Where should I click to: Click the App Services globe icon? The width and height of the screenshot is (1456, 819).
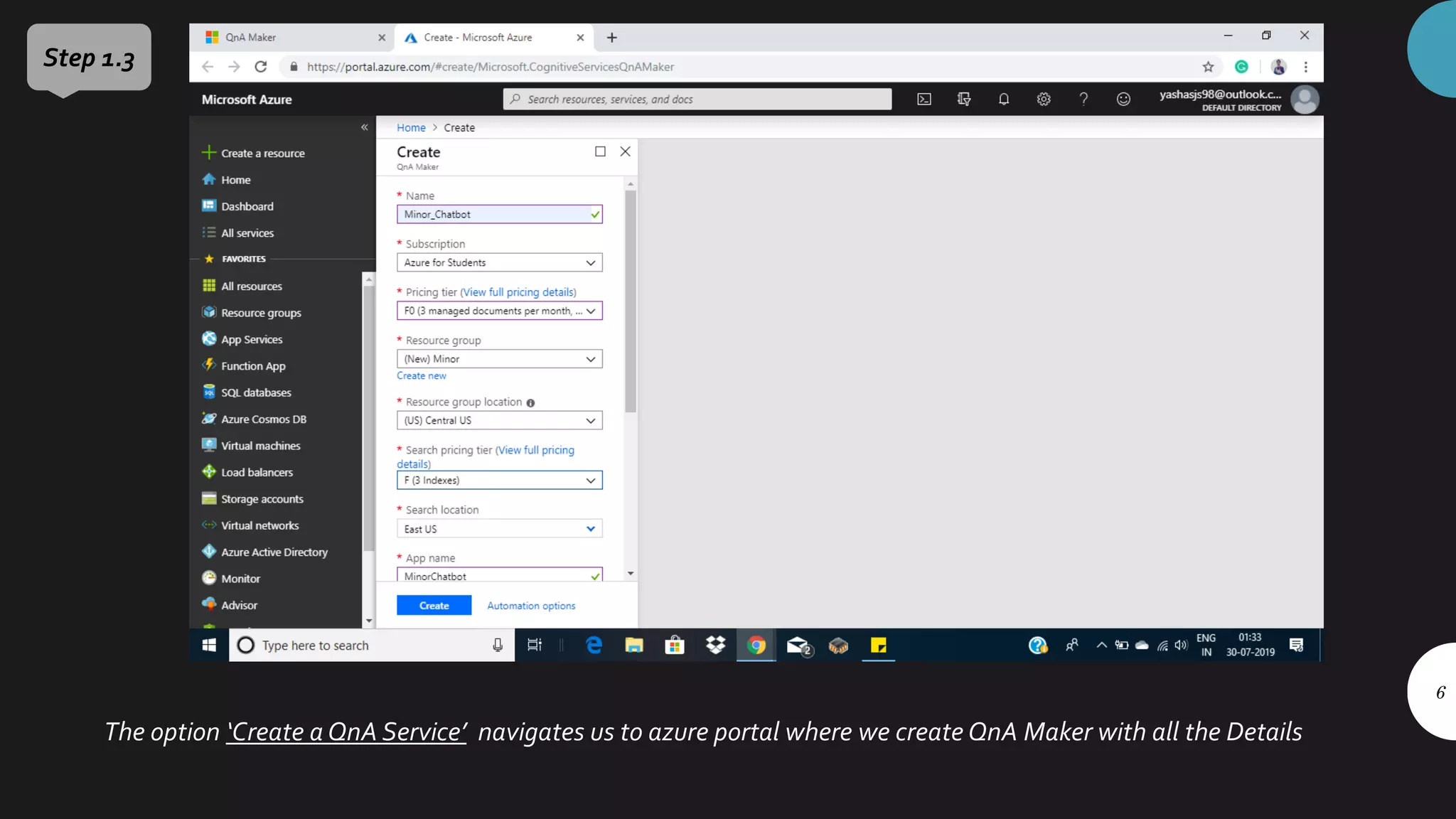(x=209, y=339)
